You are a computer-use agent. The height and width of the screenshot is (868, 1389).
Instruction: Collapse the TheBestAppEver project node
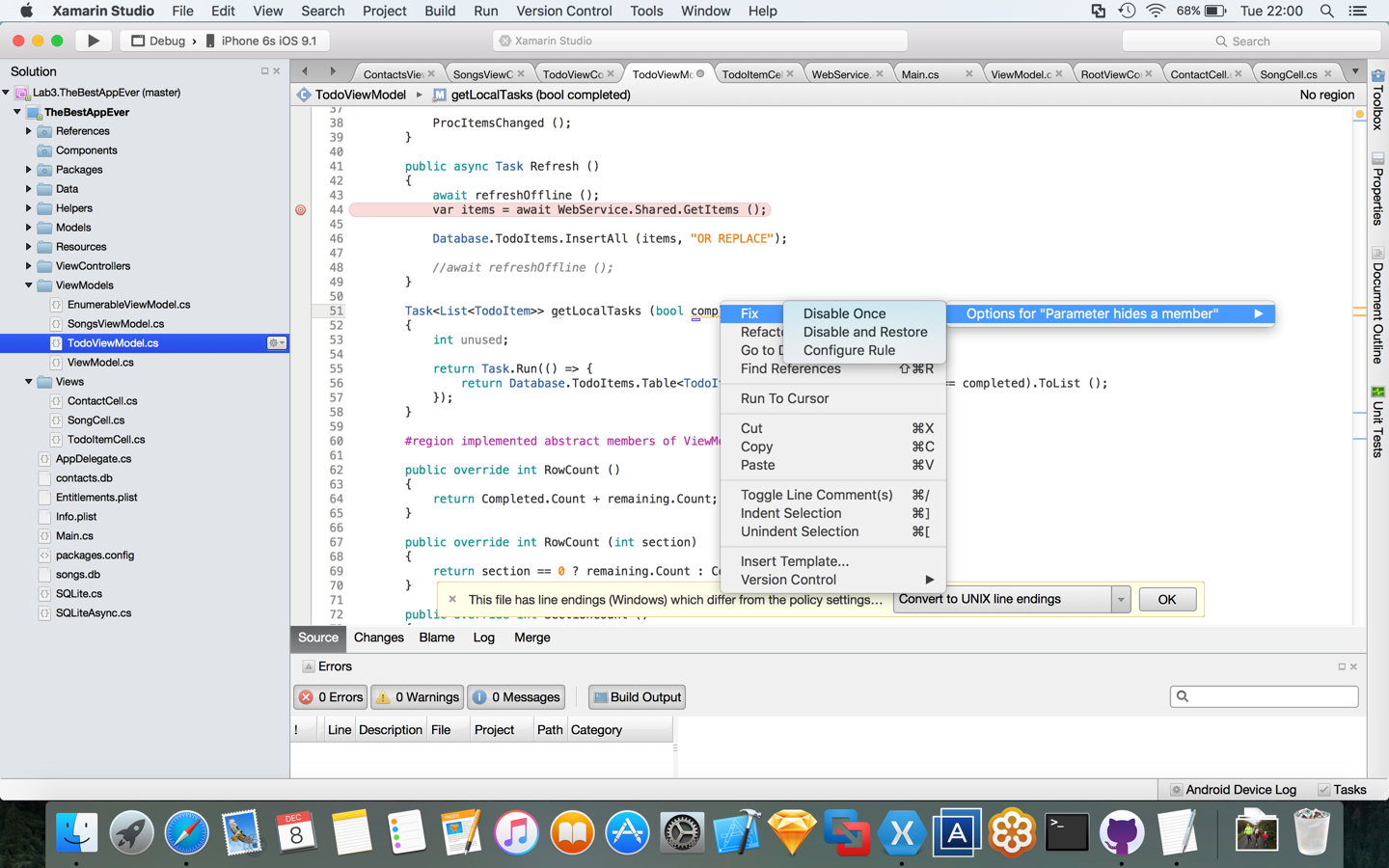[17, 112]
